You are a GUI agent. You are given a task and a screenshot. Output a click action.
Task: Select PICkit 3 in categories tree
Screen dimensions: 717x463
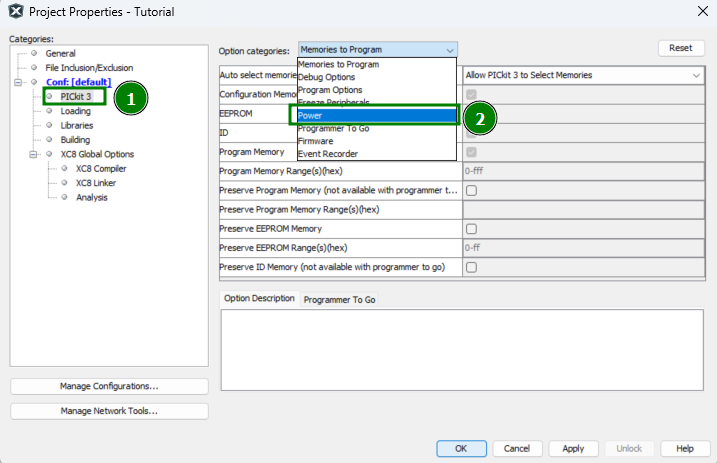(x=75, y=96)
